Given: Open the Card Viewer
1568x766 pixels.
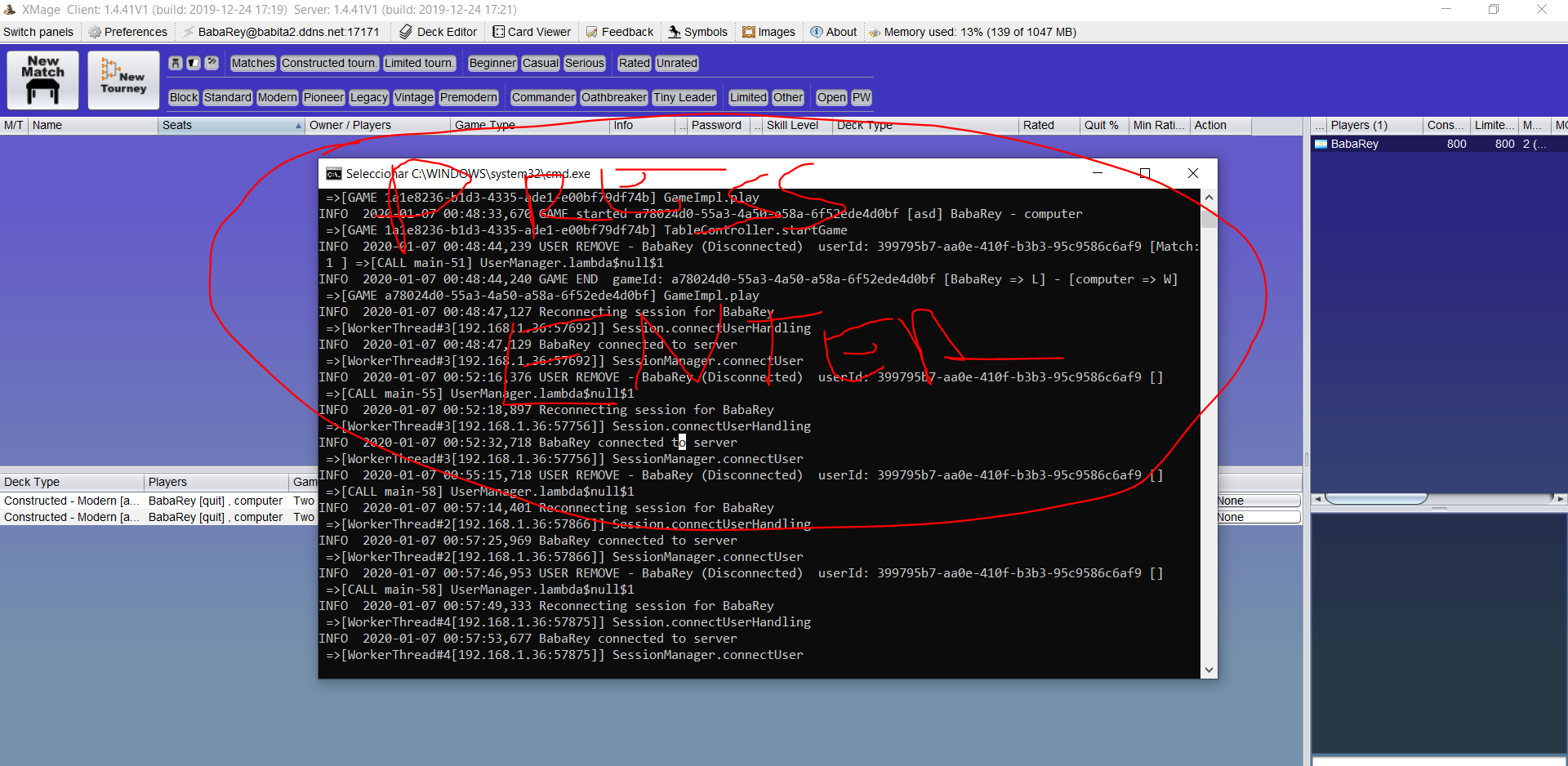Looking at the screenshot, I should pos(531,32).
